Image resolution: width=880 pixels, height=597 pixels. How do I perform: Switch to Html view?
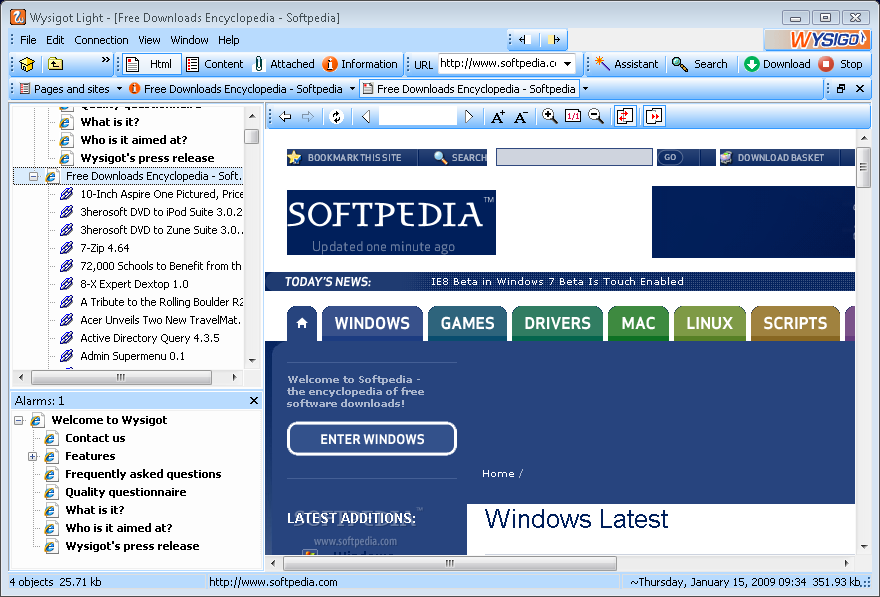point(152,64)
